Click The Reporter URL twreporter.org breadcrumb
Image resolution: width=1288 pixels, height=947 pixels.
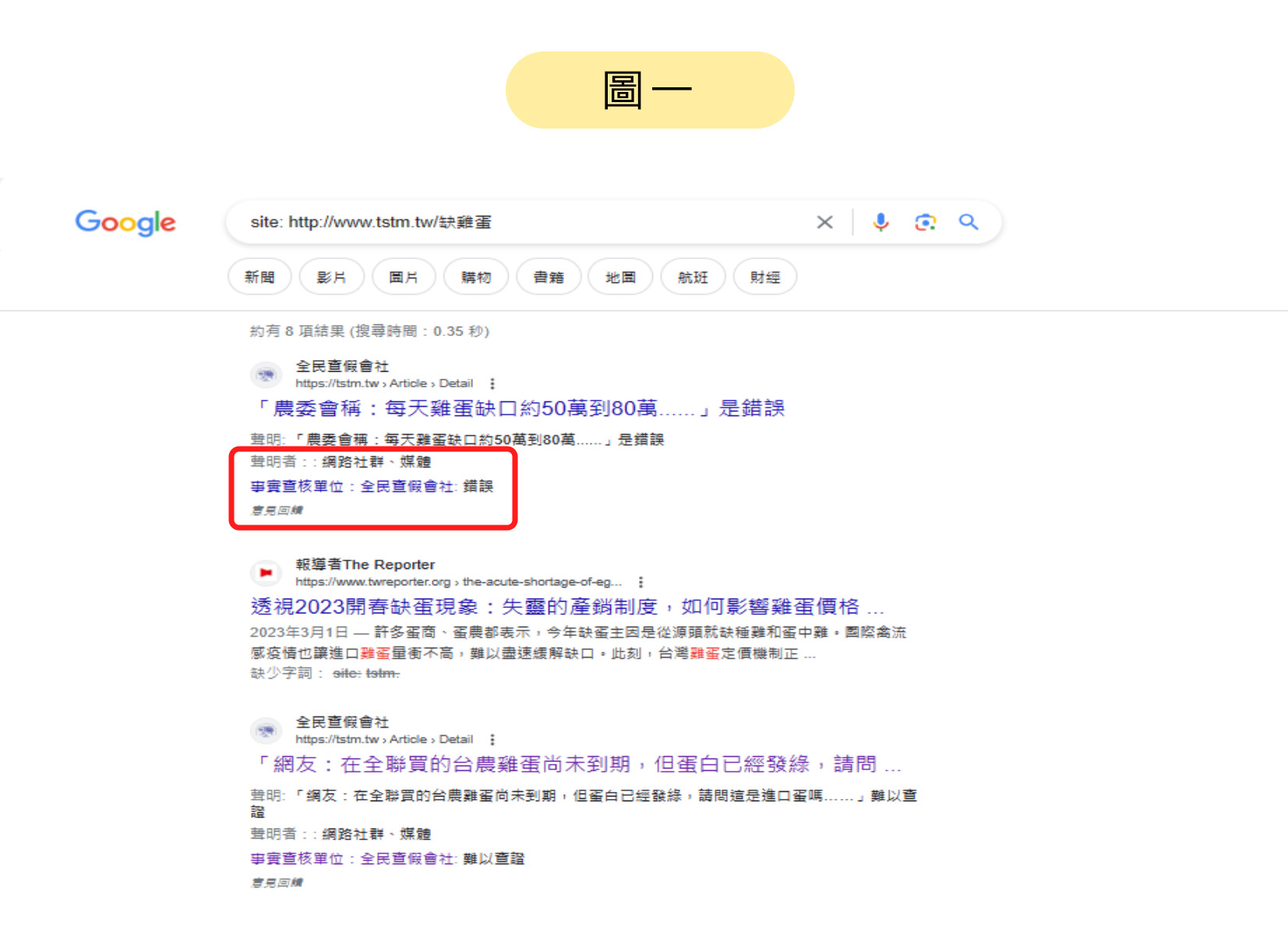pyautogui.click(x=458, y=582)
